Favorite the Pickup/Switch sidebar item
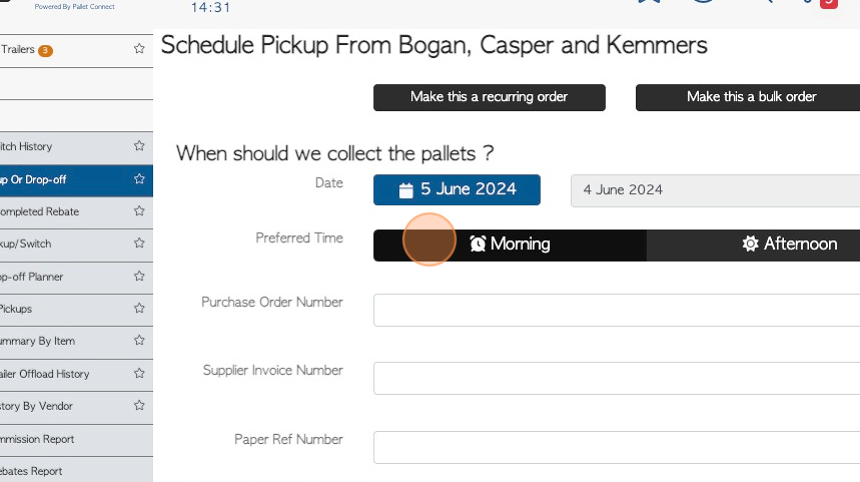Viewport: 860px width, 482px height. 139,243
